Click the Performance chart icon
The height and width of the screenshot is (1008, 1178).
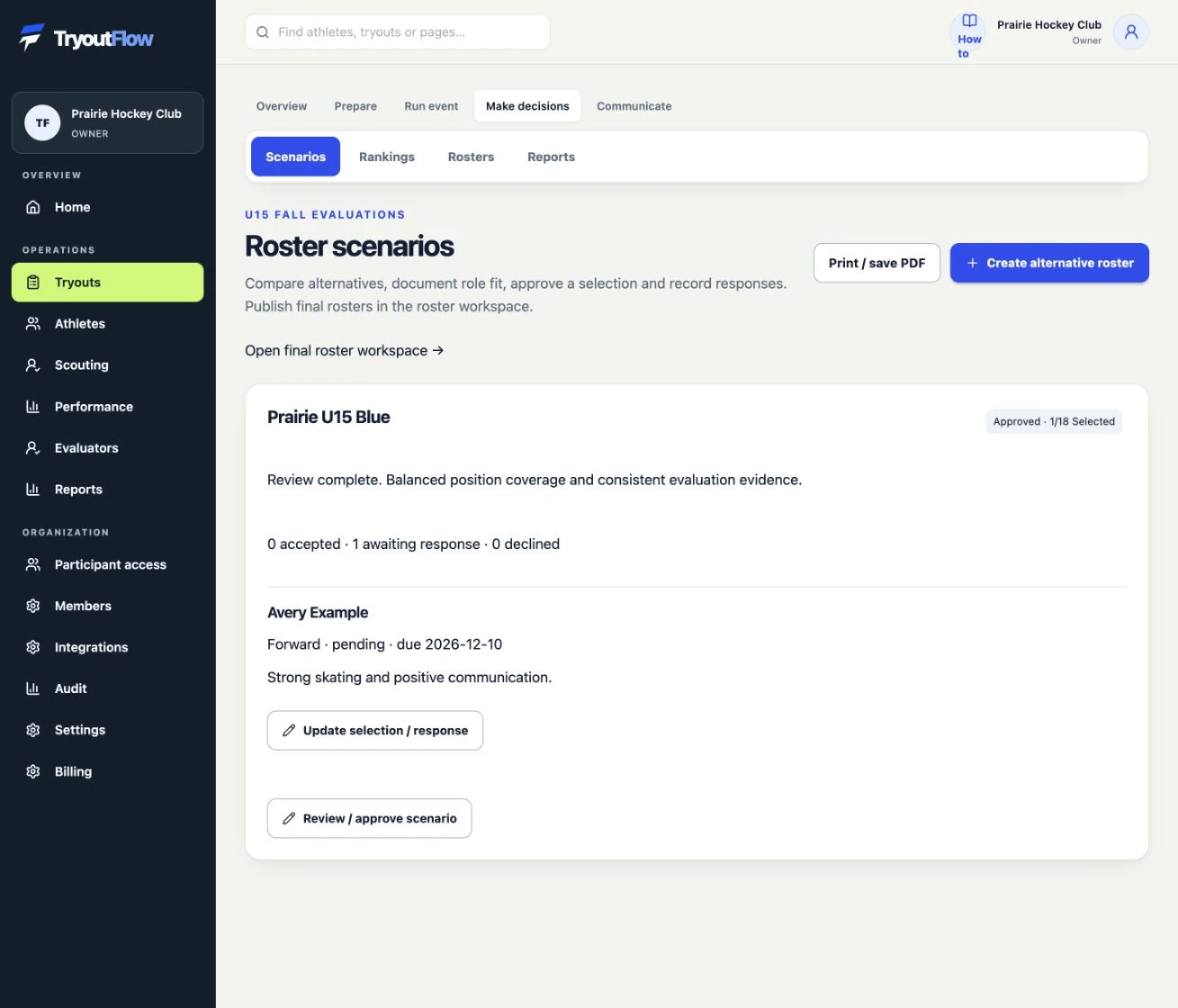tap(33, 407)
